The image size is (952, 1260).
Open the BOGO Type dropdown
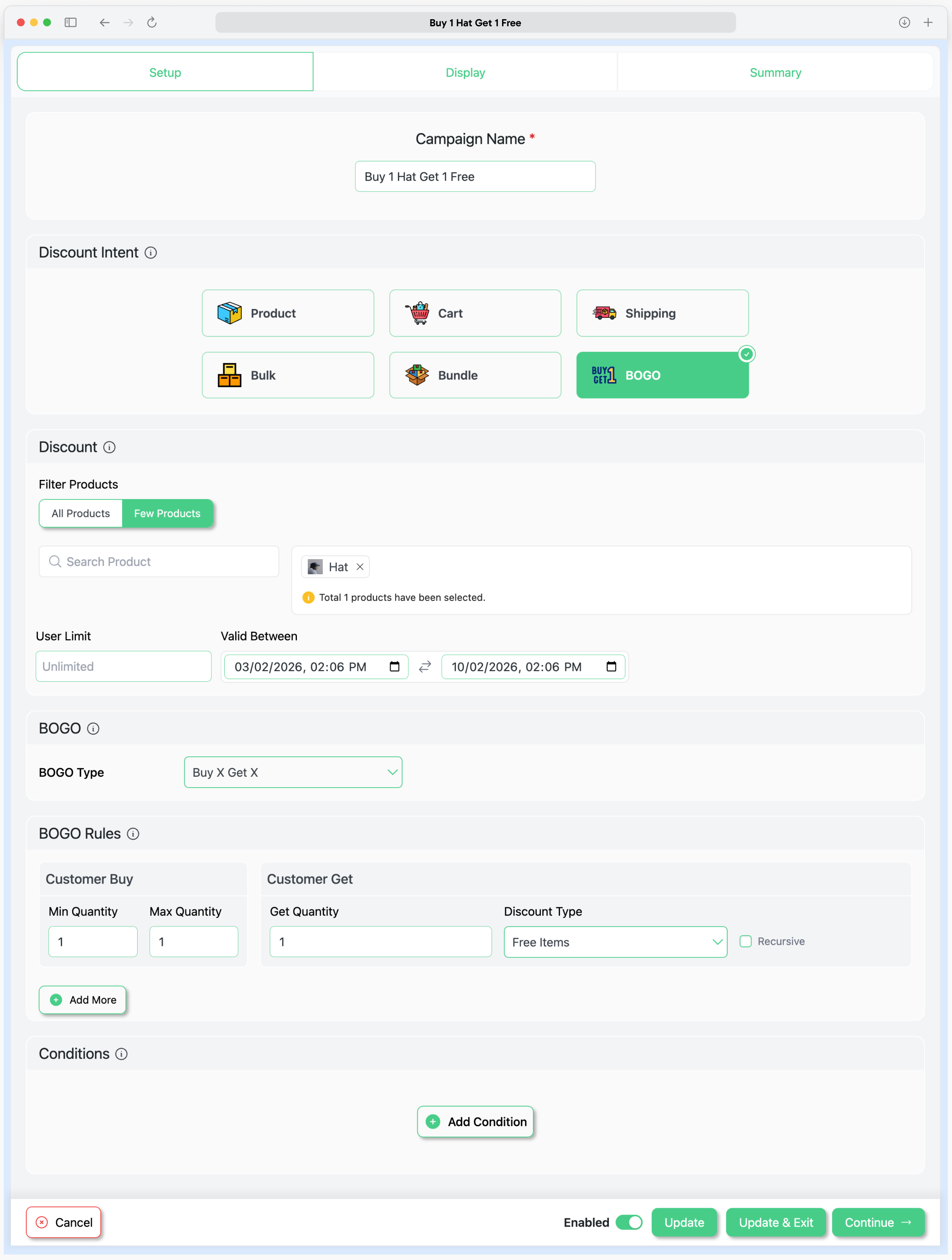click(293, 772)
